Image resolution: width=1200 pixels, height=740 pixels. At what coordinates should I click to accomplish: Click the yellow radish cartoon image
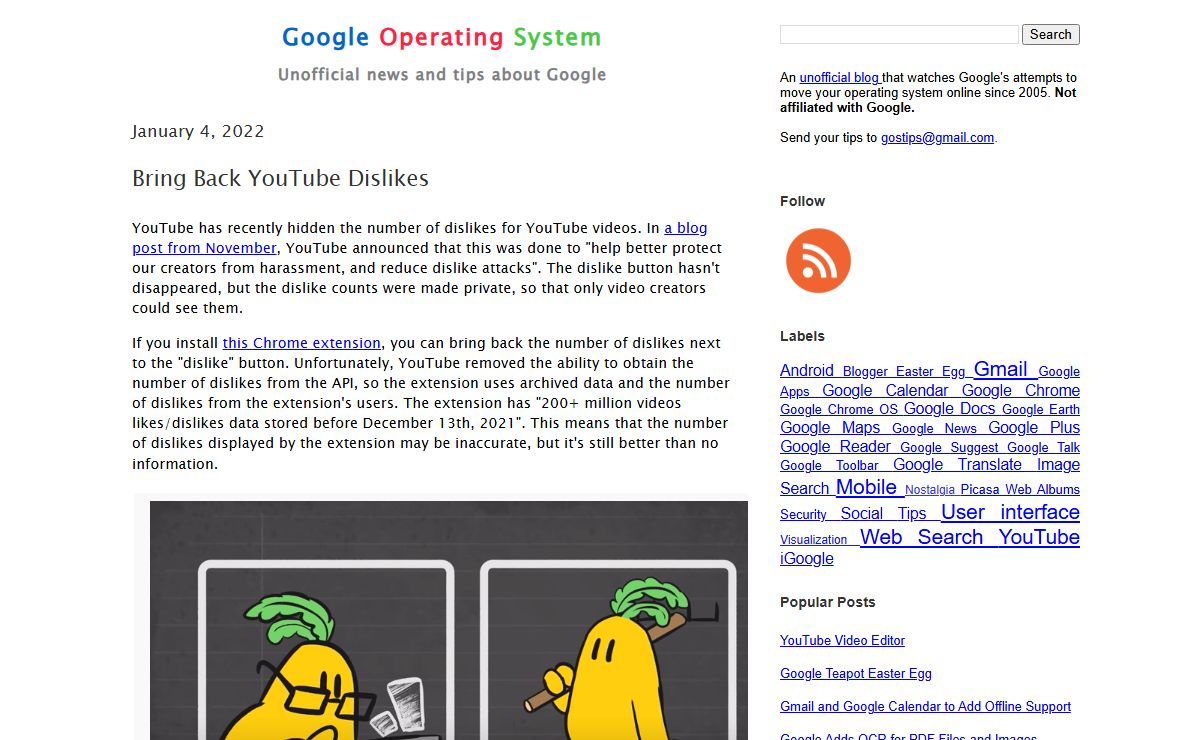coord(449,620)
